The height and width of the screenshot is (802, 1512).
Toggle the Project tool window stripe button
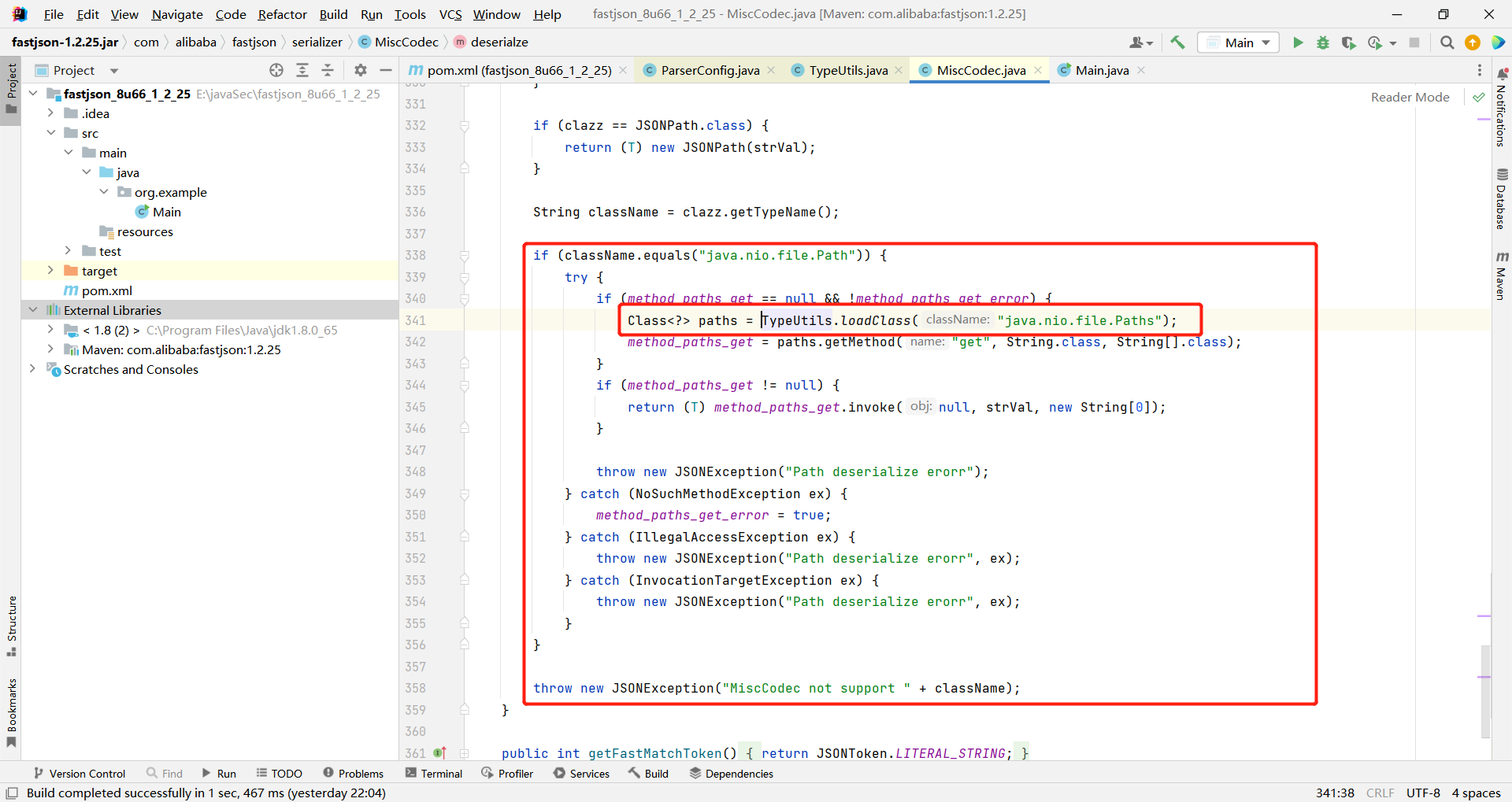coord(11,90)
